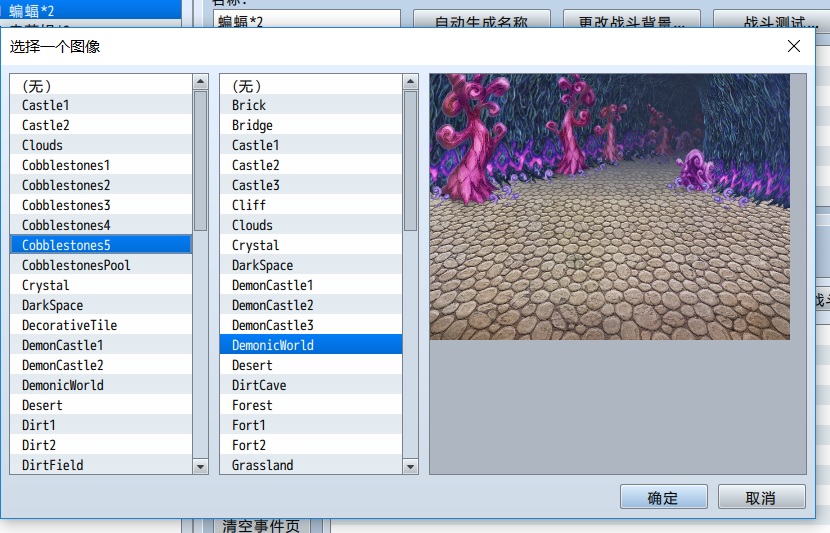The height and width of the screenshot is (533, 830).
Task: Click the 蝙蝠*2 name field in background window
Action: [307, 19]
